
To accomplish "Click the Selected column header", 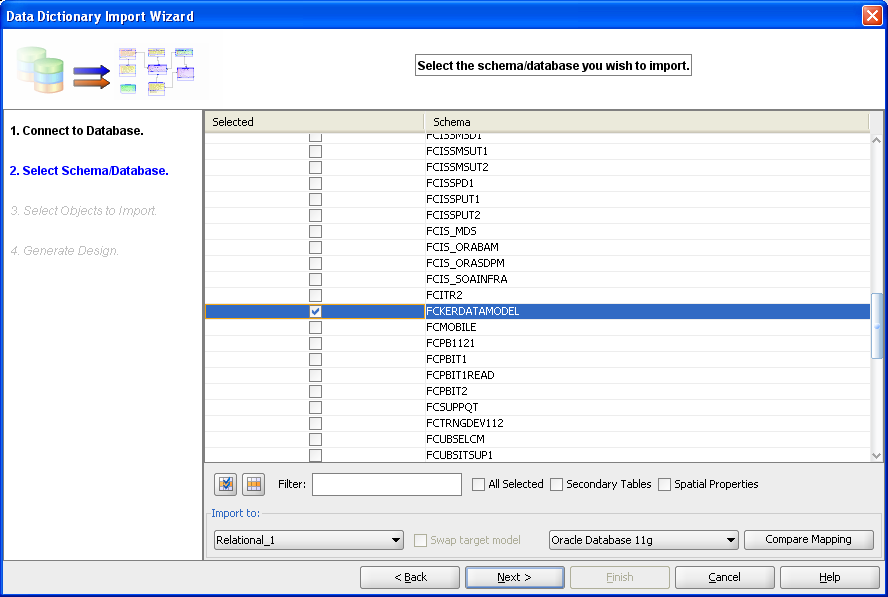I will click(314, 122).
